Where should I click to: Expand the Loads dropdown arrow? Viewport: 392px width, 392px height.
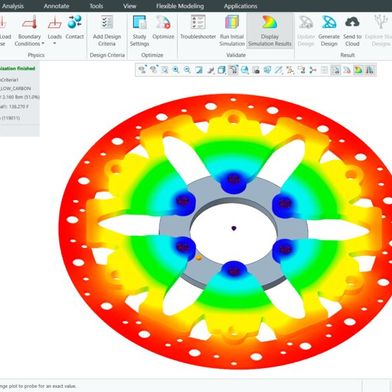55,44
